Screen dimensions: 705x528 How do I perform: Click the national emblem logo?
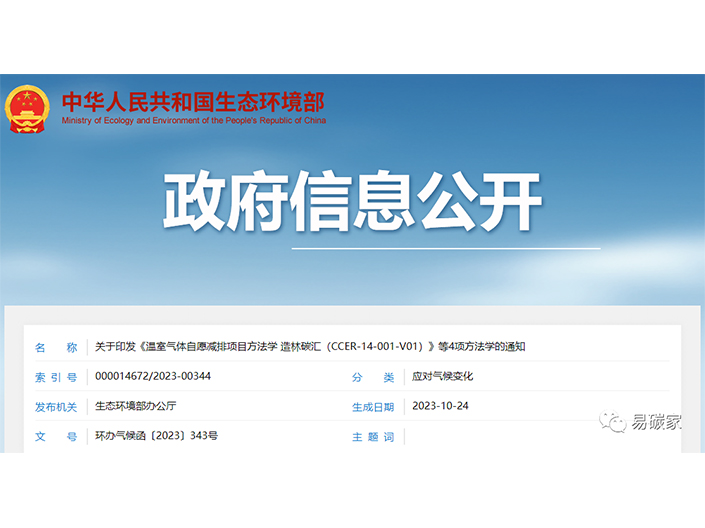tap(28, 109)
